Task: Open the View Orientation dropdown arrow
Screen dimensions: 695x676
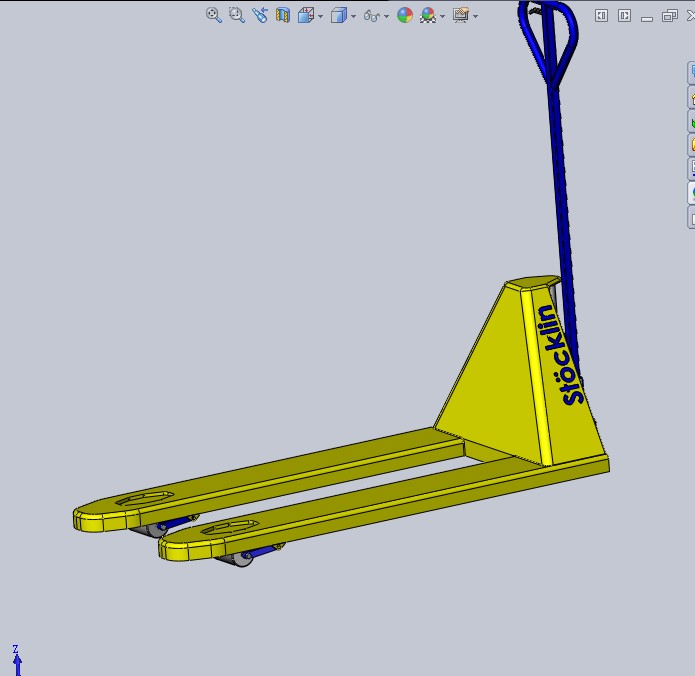Action: pyautogui.click(x=320, y=16)
